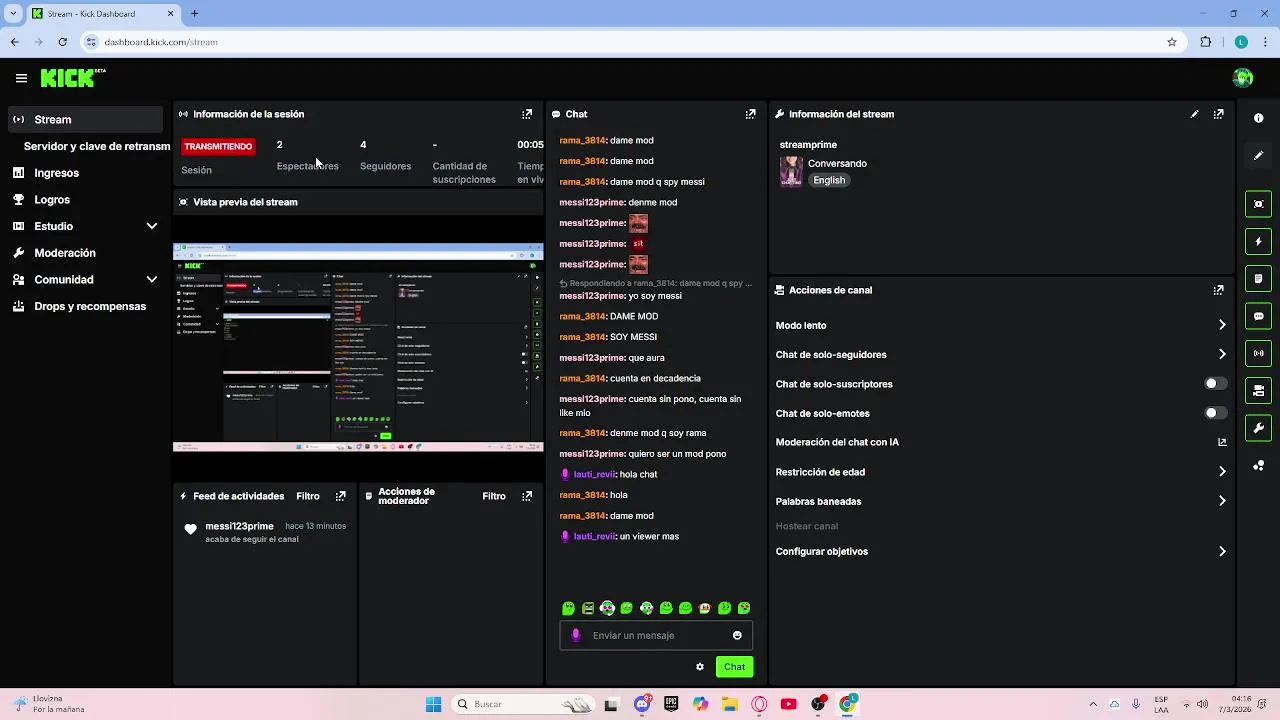The image size is (1280, 720).
Task: Click the pencil icon in right sidebar
Action: (1258, 155)
